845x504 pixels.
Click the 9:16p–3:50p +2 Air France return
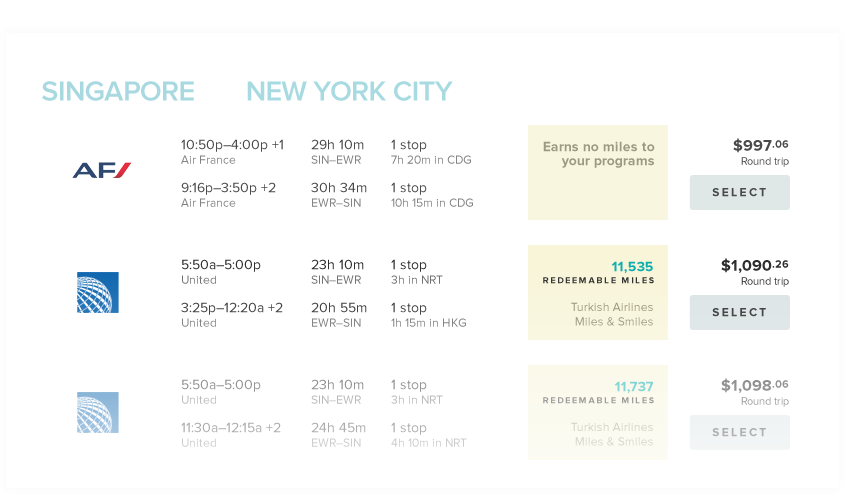(x=228, y=188)
